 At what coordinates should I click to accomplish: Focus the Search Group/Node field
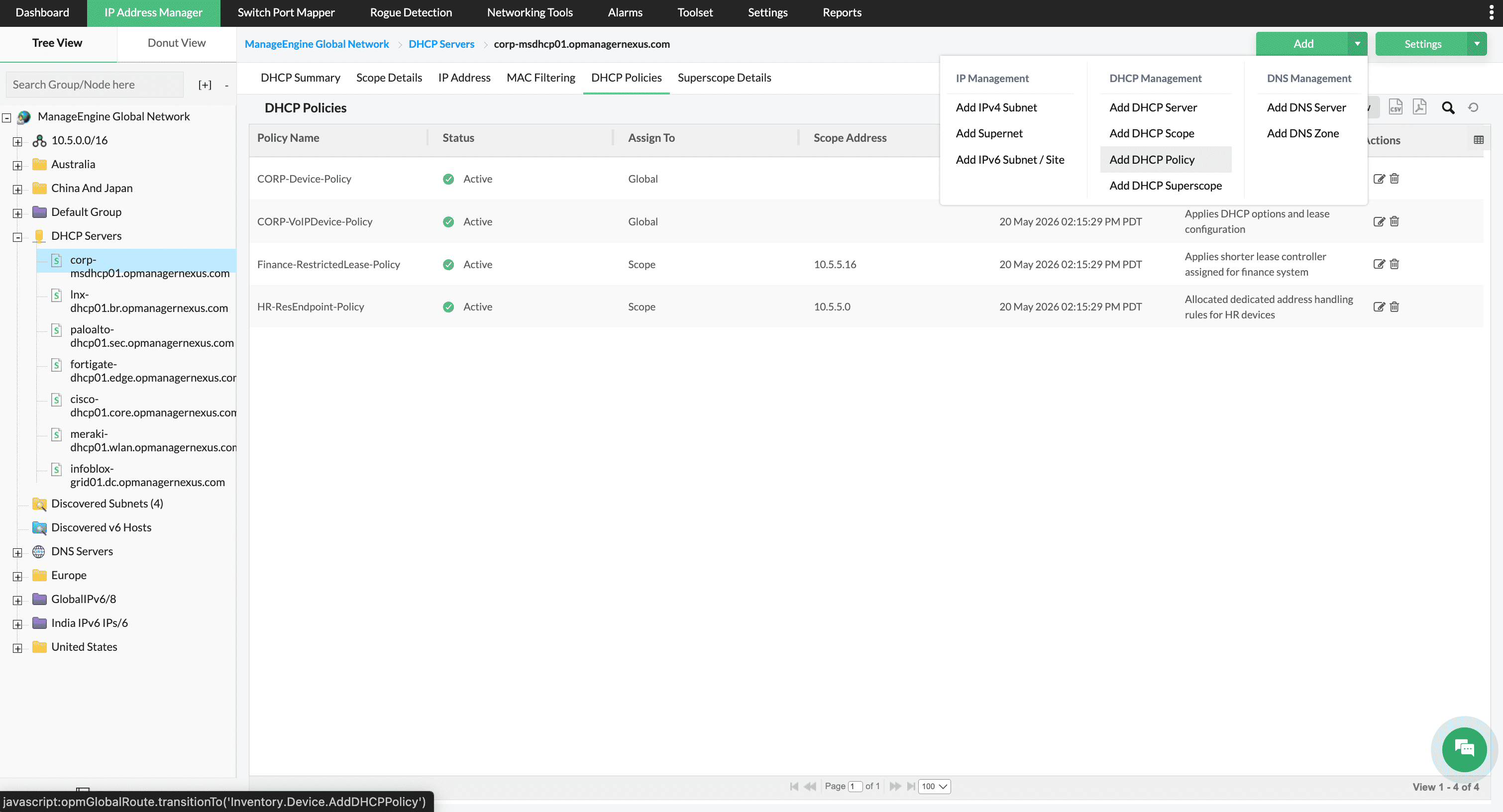(95, 85)
